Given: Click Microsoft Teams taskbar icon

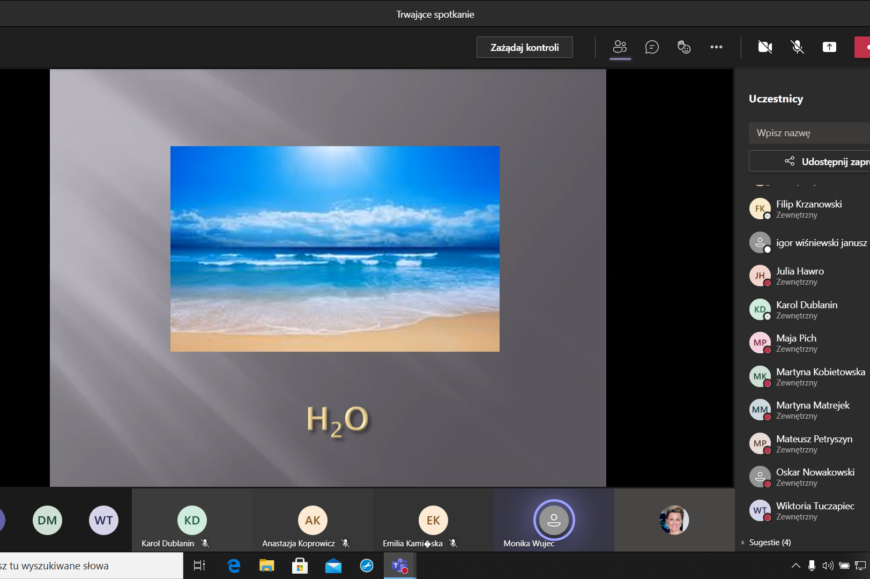Looking at the screenshot, I should pos(399,566).
